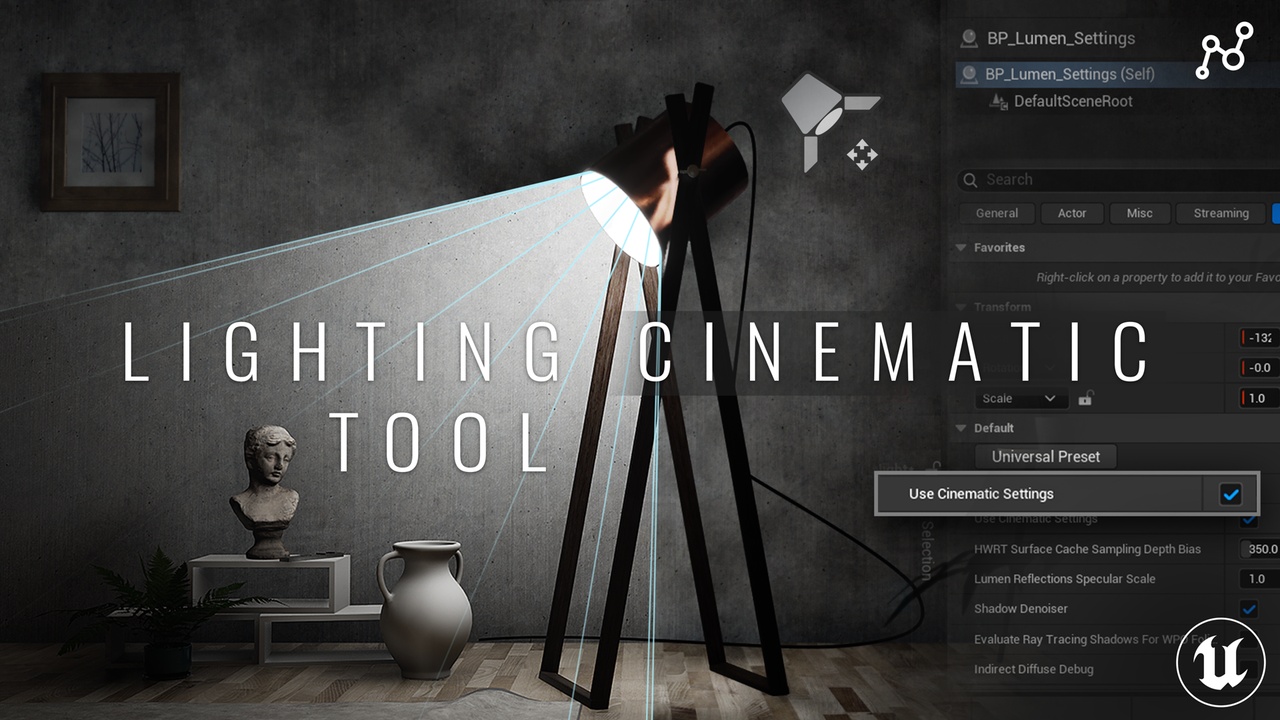Click the search magnifier icon

969,180
